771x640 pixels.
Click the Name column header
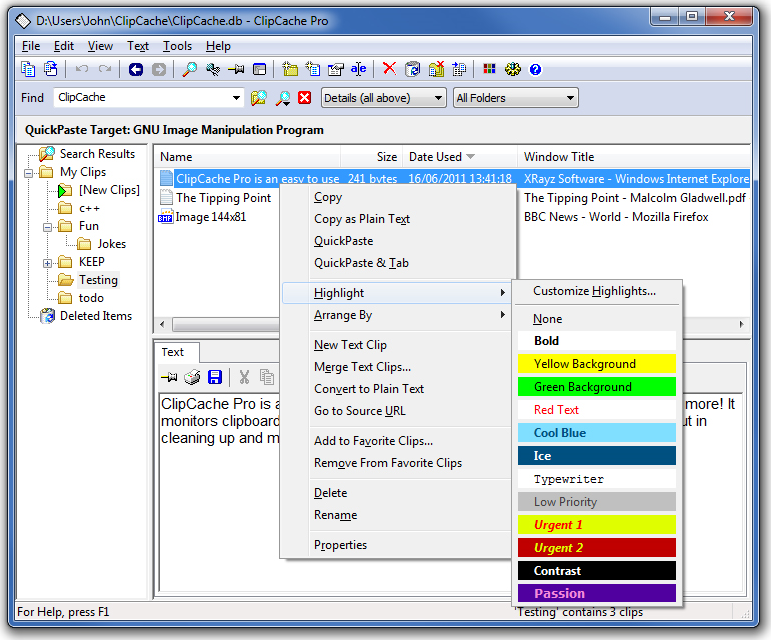point(248,157)
